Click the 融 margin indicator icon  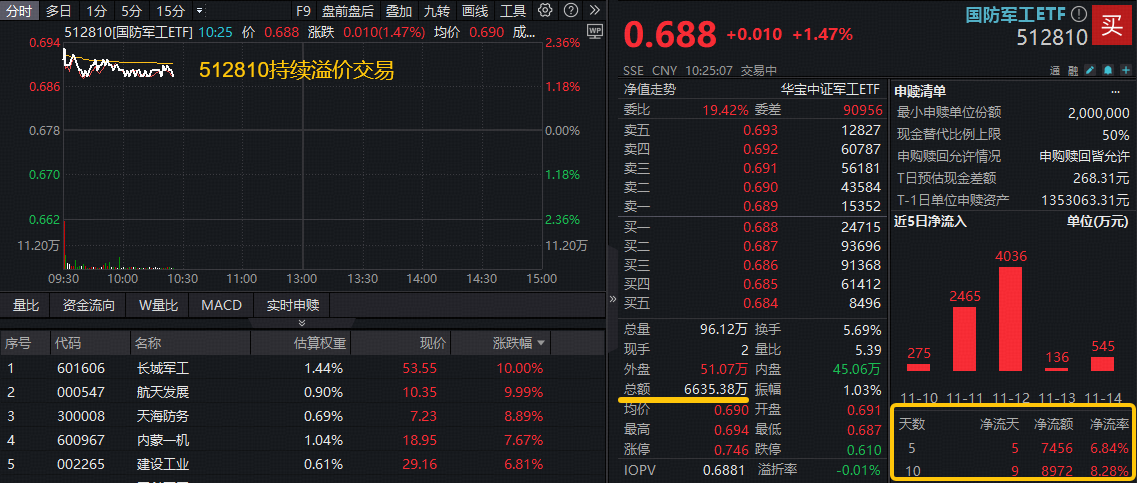pos(1070,71)
